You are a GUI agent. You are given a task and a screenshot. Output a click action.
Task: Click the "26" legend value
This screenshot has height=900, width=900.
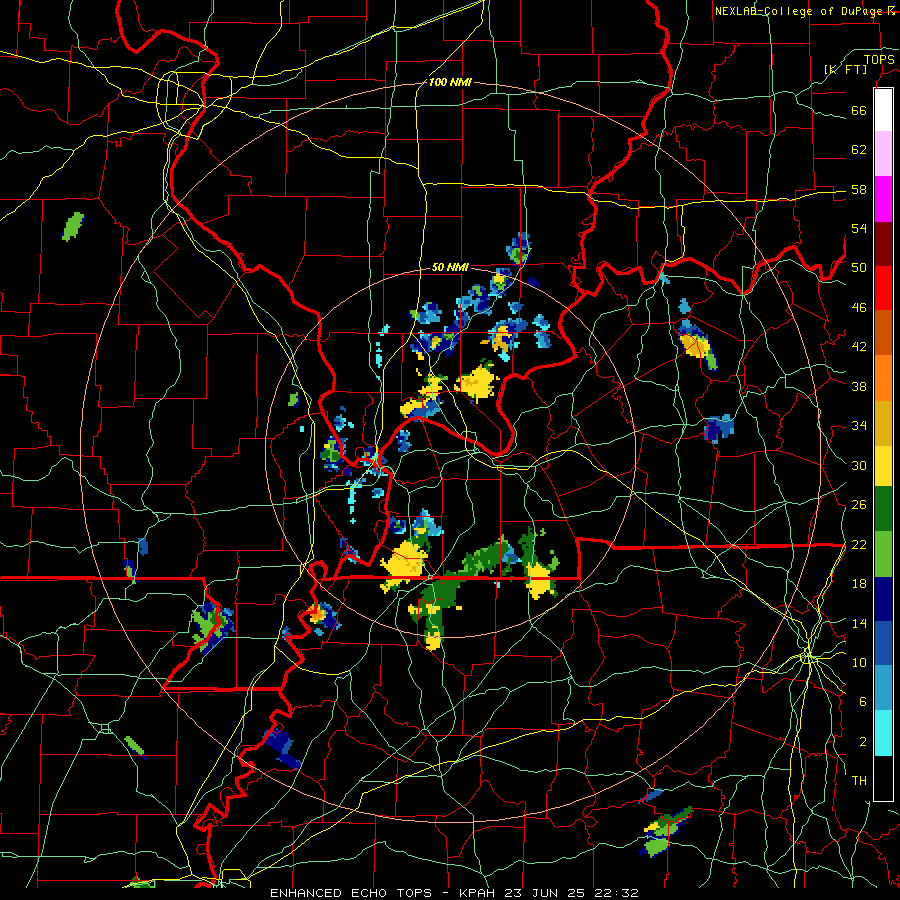[x=859, y=505]
